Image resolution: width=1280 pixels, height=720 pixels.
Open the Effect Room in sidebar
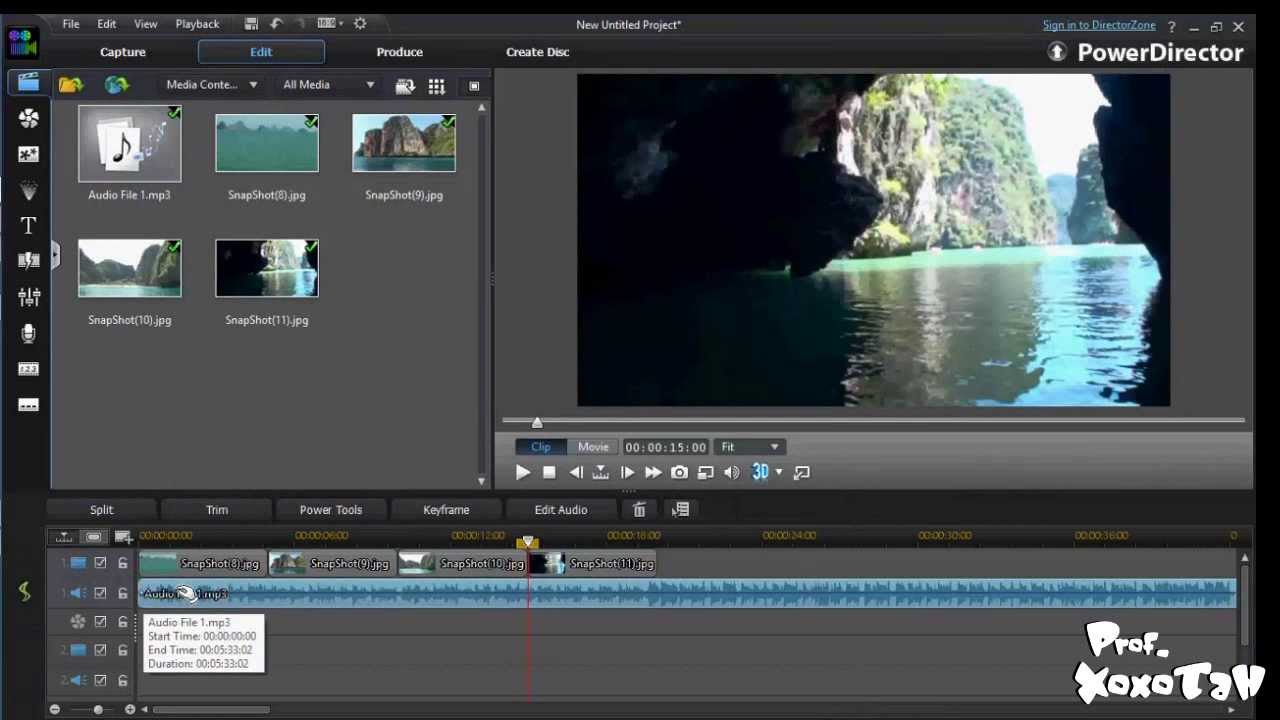tap(29, 118)
